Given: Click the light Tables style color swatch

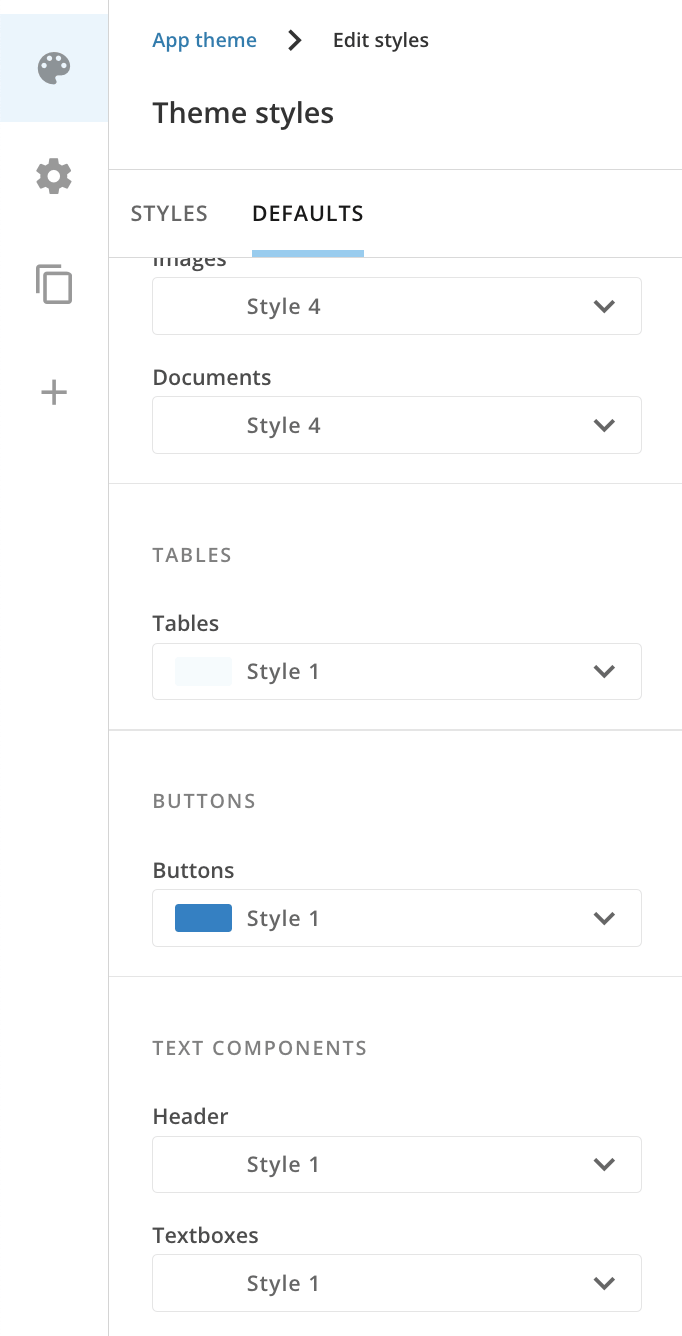Looking at the screenshot, I should tap(203, 671).
